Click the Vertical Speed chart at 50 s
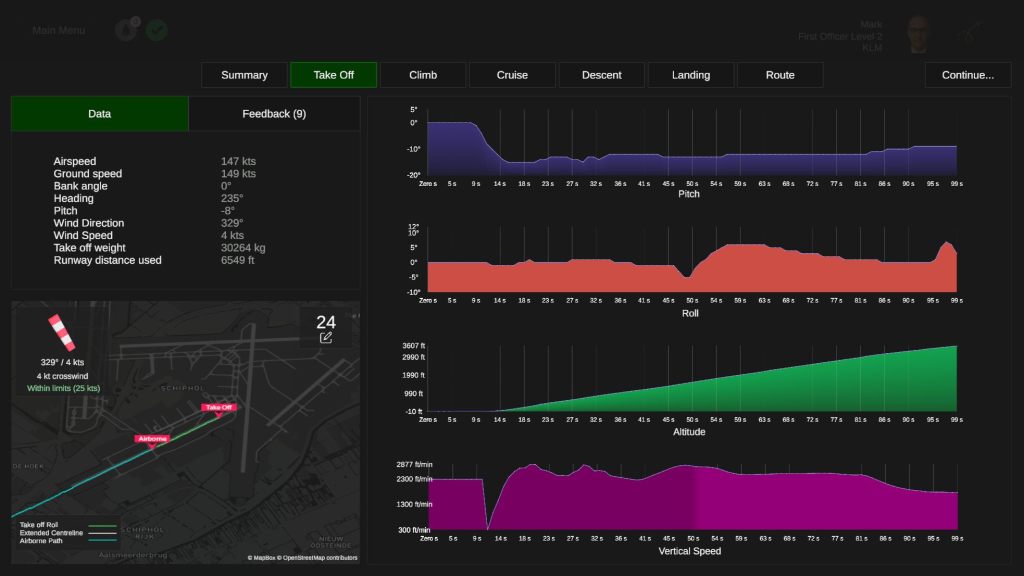 [x=691, y=498]
